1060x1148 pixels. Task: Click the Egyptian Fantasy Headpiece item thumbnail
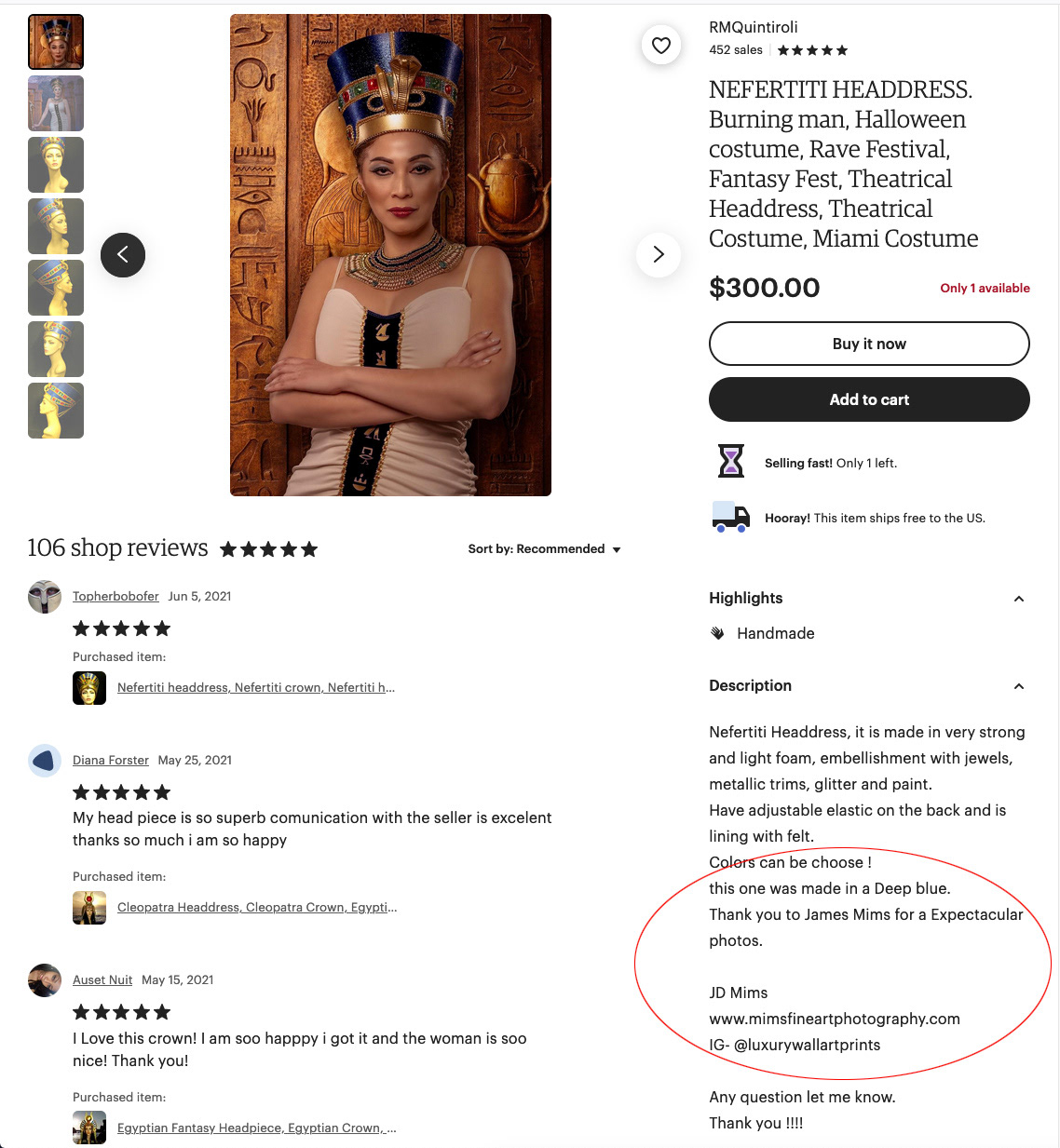89,1128
